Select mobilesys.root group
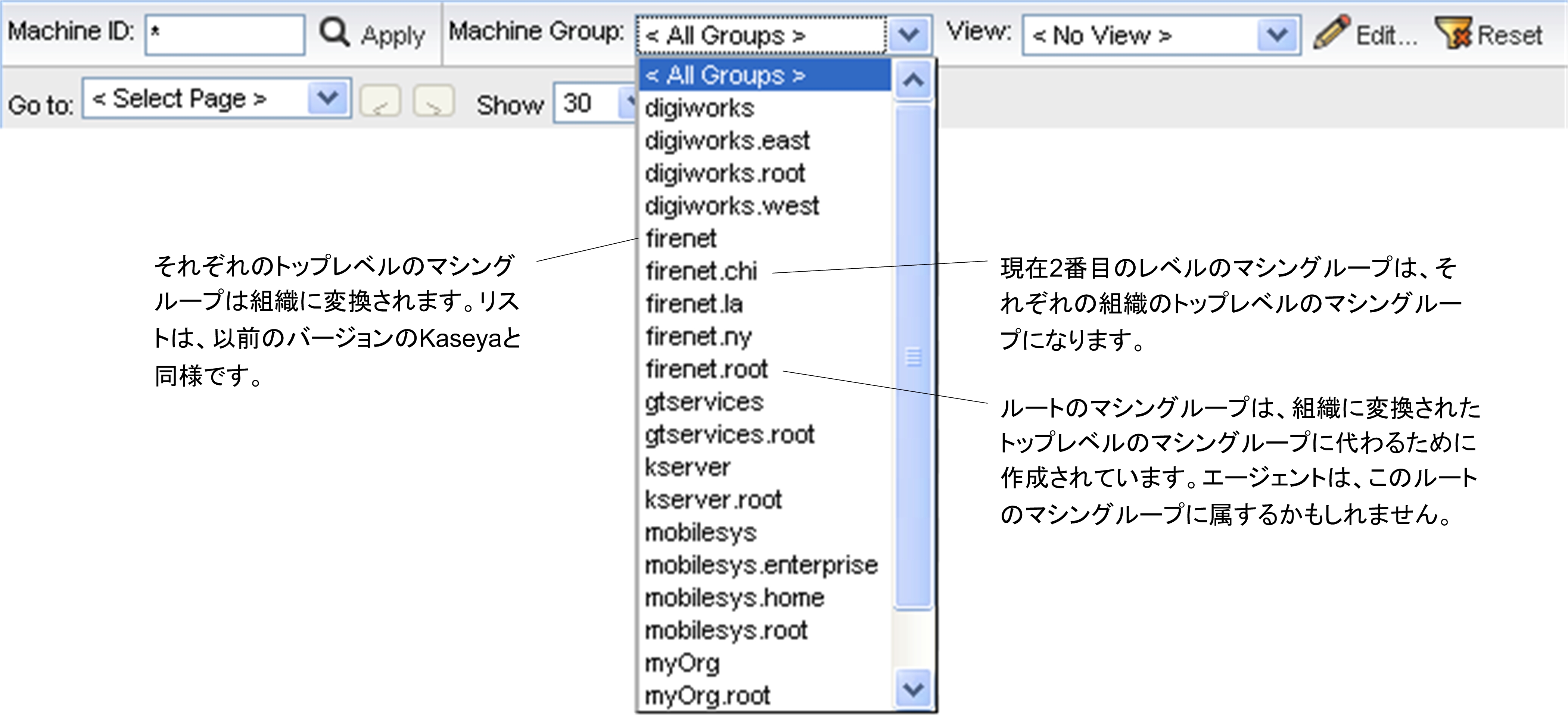This screenshot has width=1568, height=716. tap(765, 630)
